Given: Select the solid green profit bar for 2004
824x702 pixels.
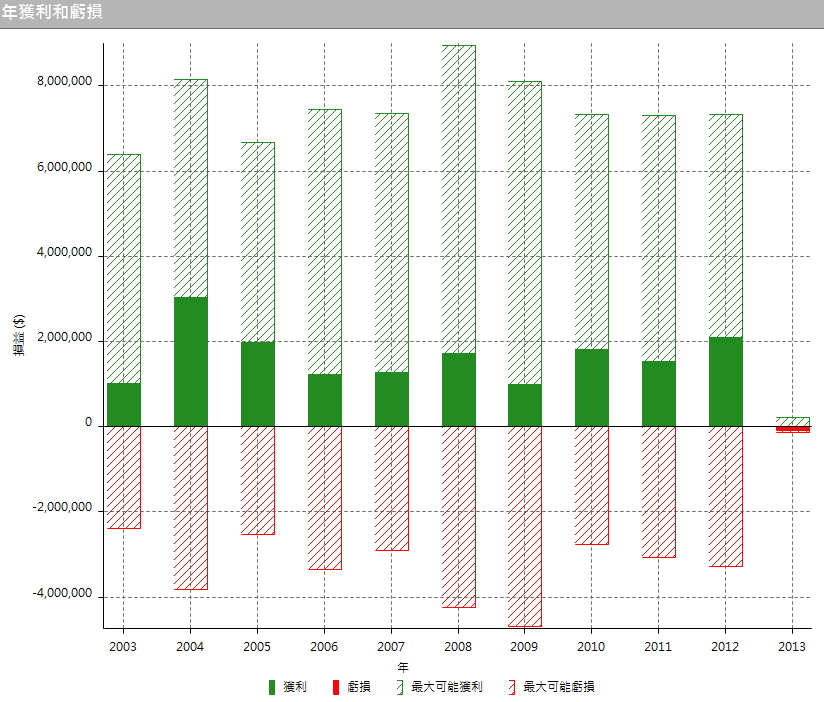Looking at the screenshot, I should (x=191, y=362).
